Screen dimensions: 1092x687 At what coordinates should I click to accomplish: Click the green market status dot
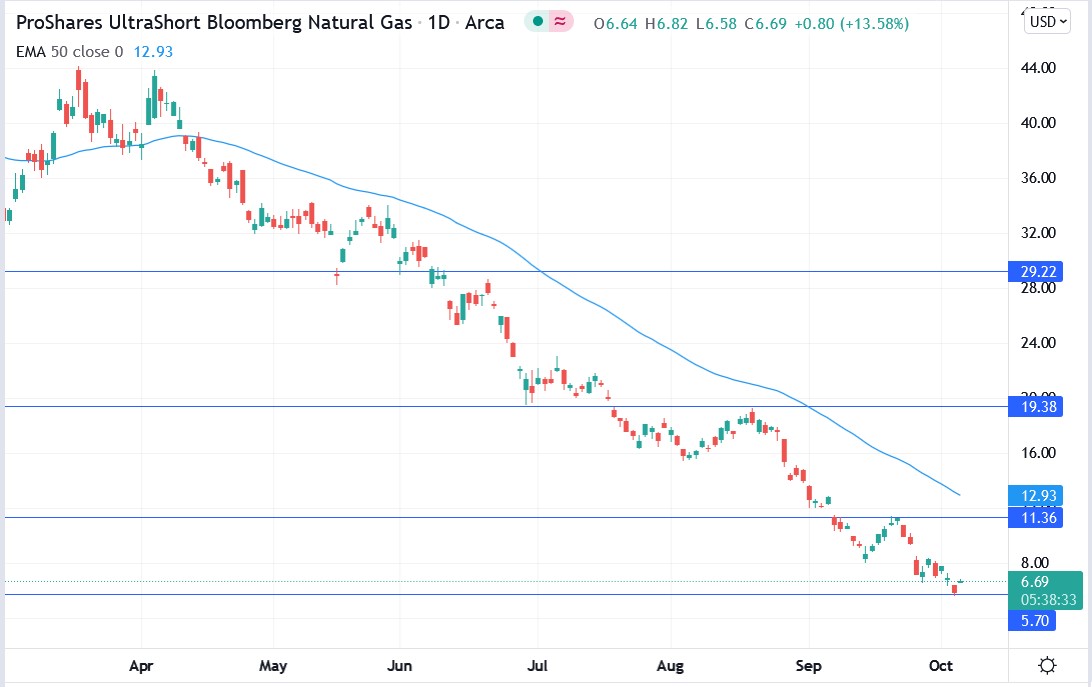point(538,22)
